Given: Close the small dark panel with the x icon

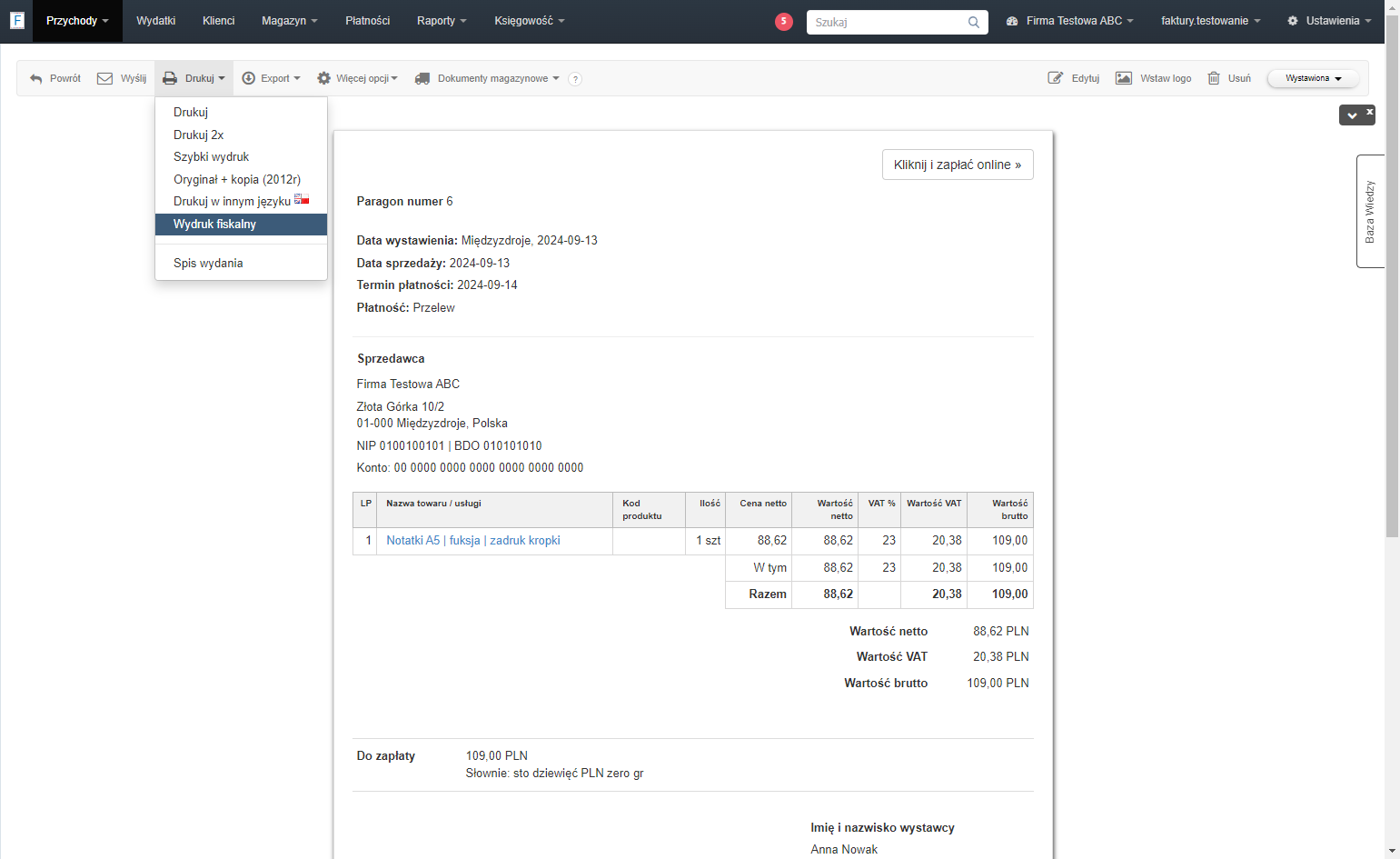Looking at the screenshot, I should click(1369, 111).
